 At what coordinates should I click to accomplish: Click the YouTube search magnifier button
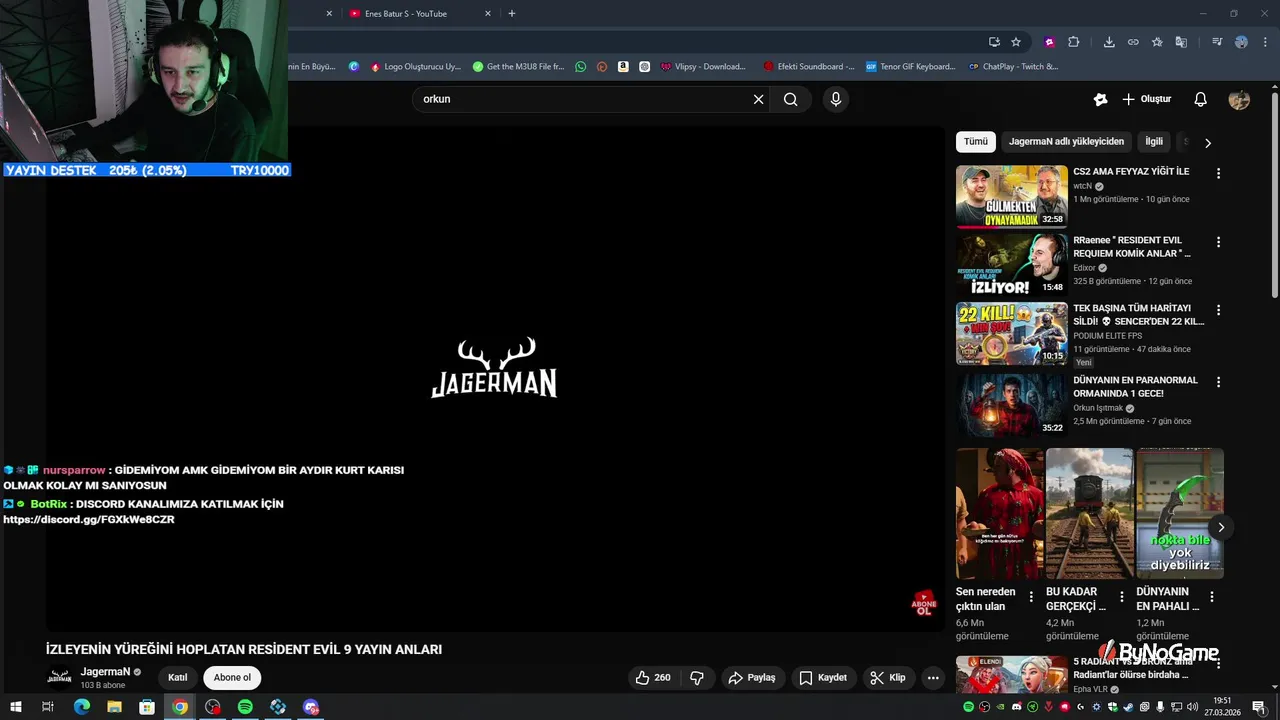pos(791,99)
